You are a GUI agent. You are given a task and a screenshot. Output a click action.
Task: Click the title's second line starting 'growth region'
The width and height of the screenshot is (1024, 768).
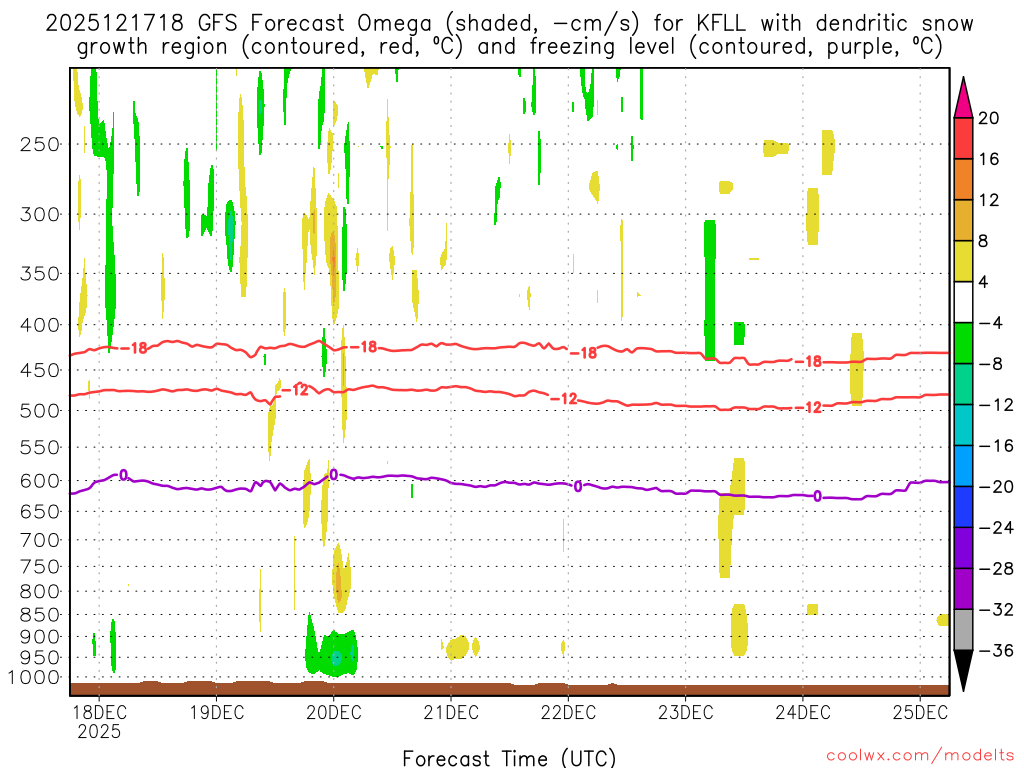[x=509, y=47]
